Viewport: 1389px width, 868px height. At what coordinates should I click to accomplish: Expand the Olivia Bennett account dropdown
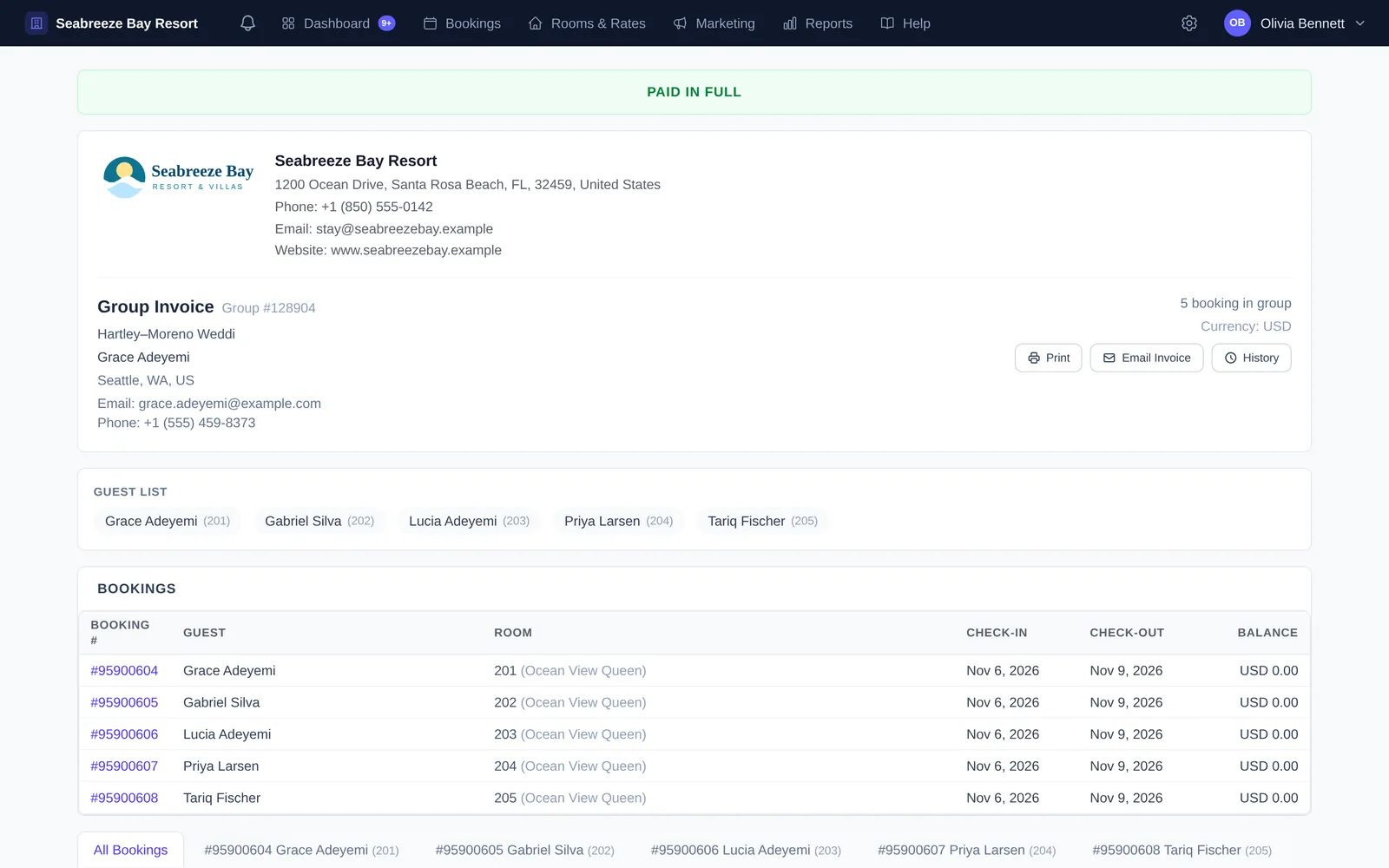click(x=1359, y=23)
